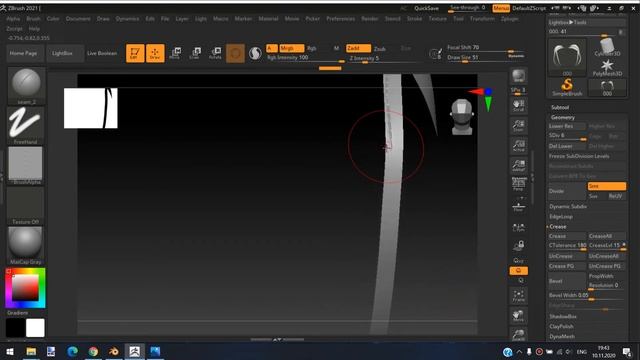Click the head camera view orientation widget
This screenshot has width=640, height=360.
click(x=462, y=117)
